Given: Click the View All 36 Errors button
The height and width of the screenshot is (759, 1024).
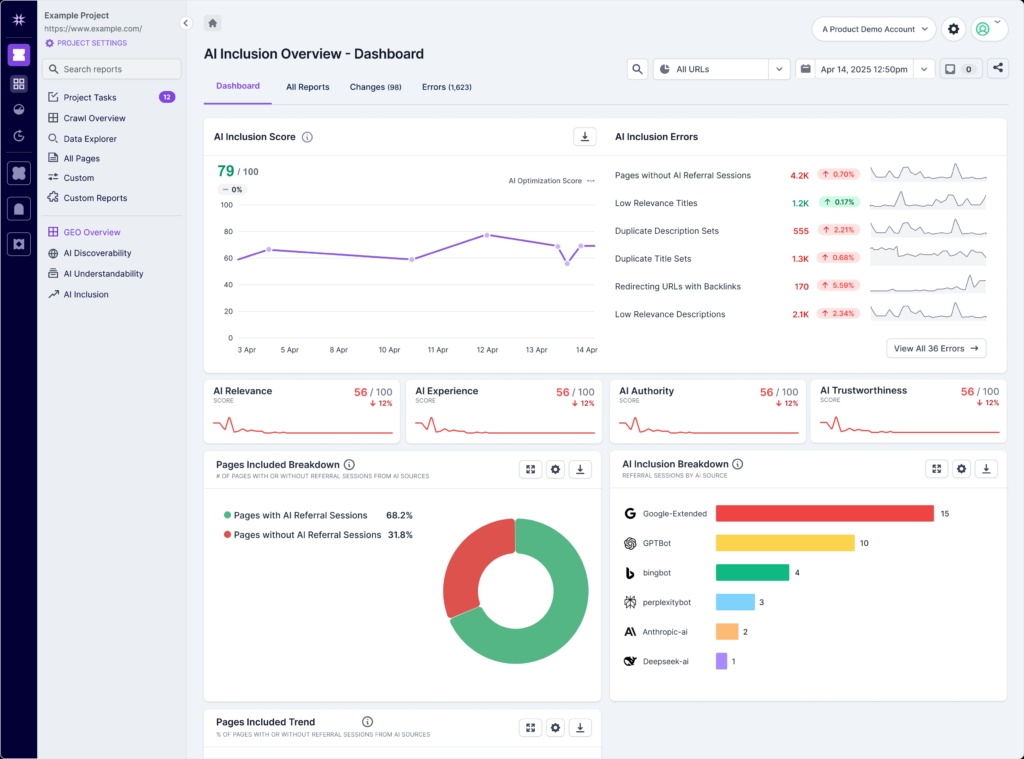Looking at the screenshot, I should (936, 348).
